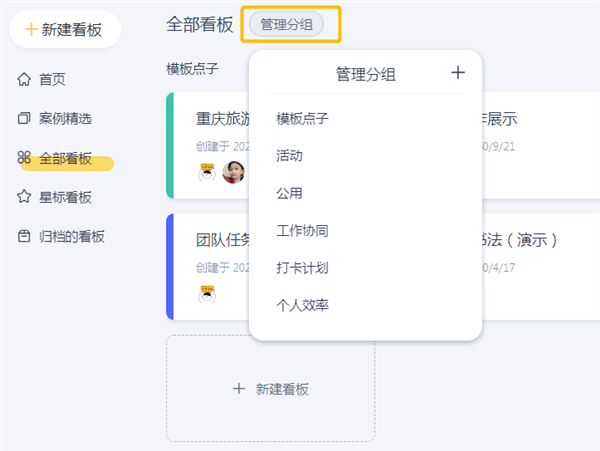Click the 归档的看板 archive box icon
Viewport: 600px width, 451px height.
(x=24, y=236)
